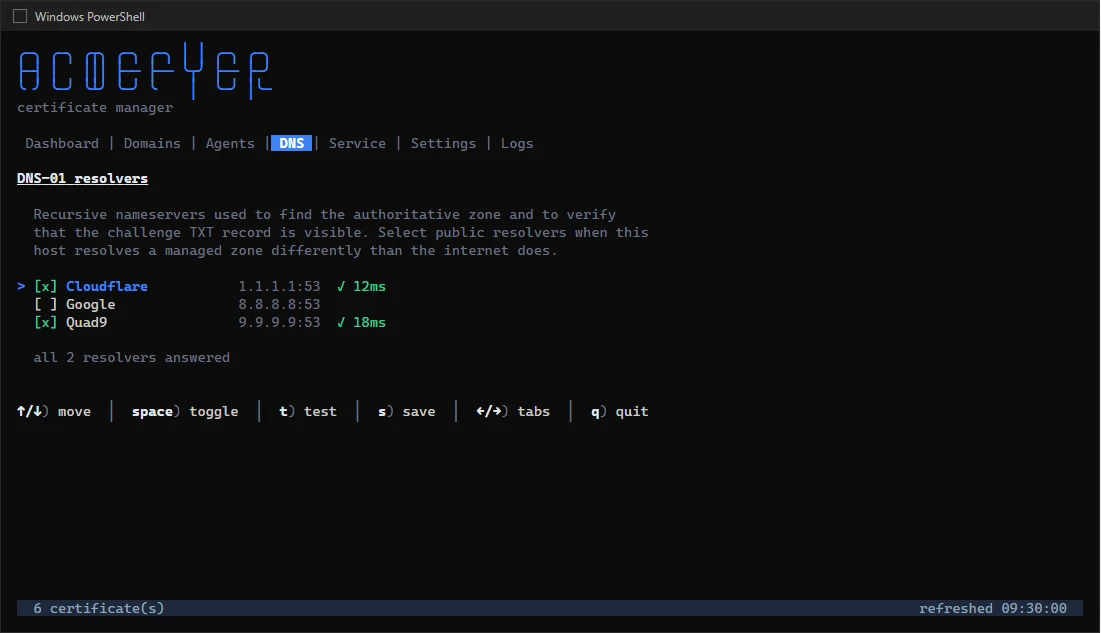Select the Cloudflare resolver name
The width and height of the screenshot is (1101, 633).
pyautogui.click(x=107, y=287)
